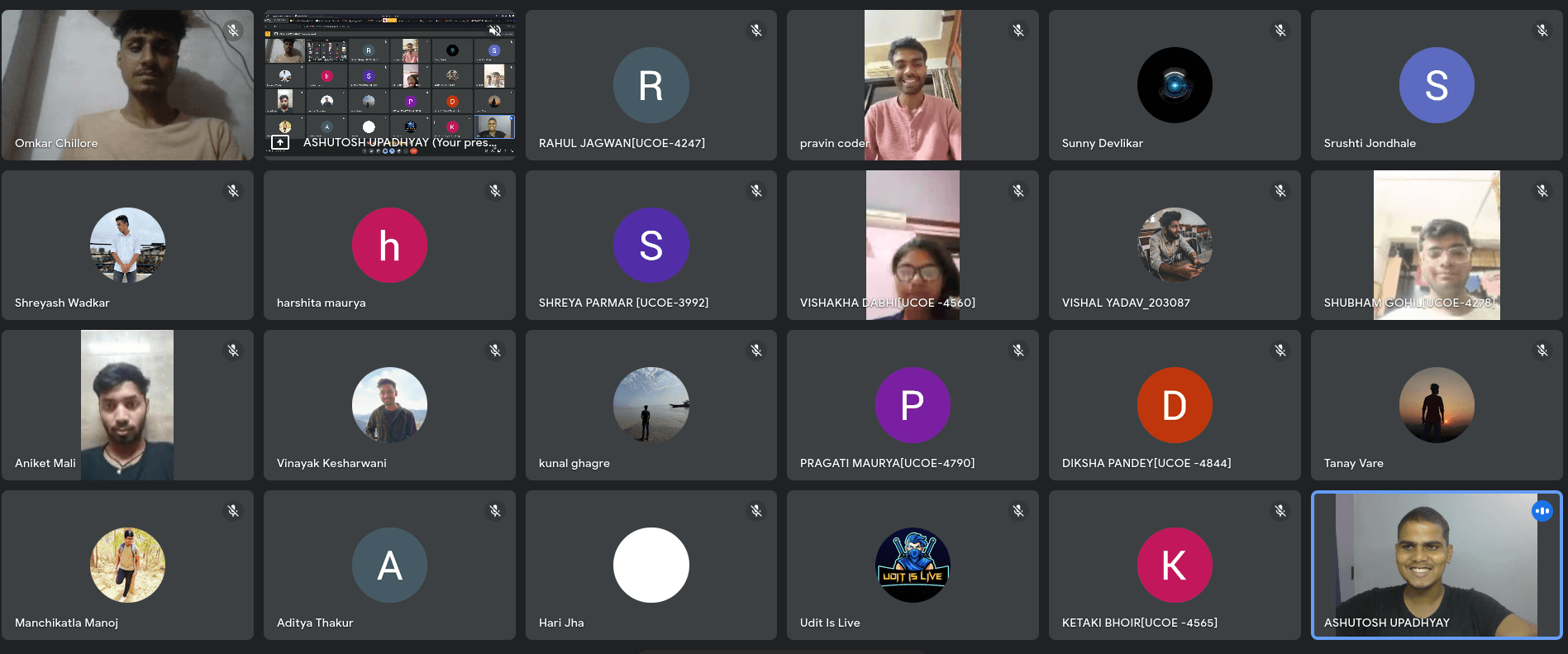Image resolution: width=1568 pixels, height=654 pixels.
Task: Click muted mic icon on Udit Is Live tile
Action: 1018,511
